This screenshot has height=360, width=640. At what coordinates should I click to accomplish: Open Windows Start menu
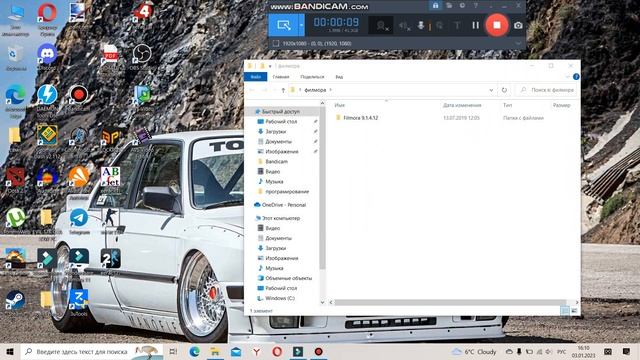coord(10,351)
